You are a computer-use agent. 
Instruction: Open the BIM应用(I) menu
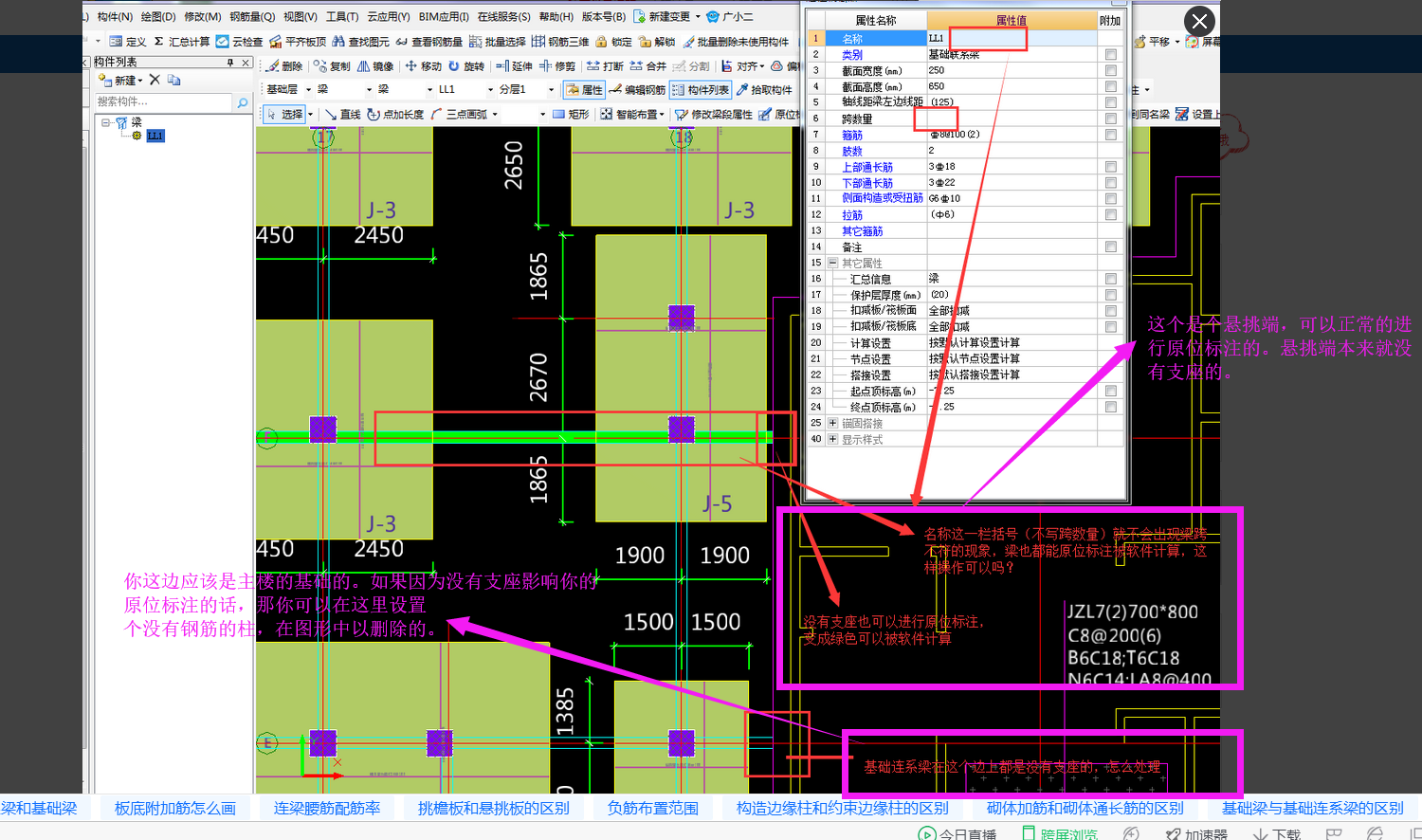(444, 16)
